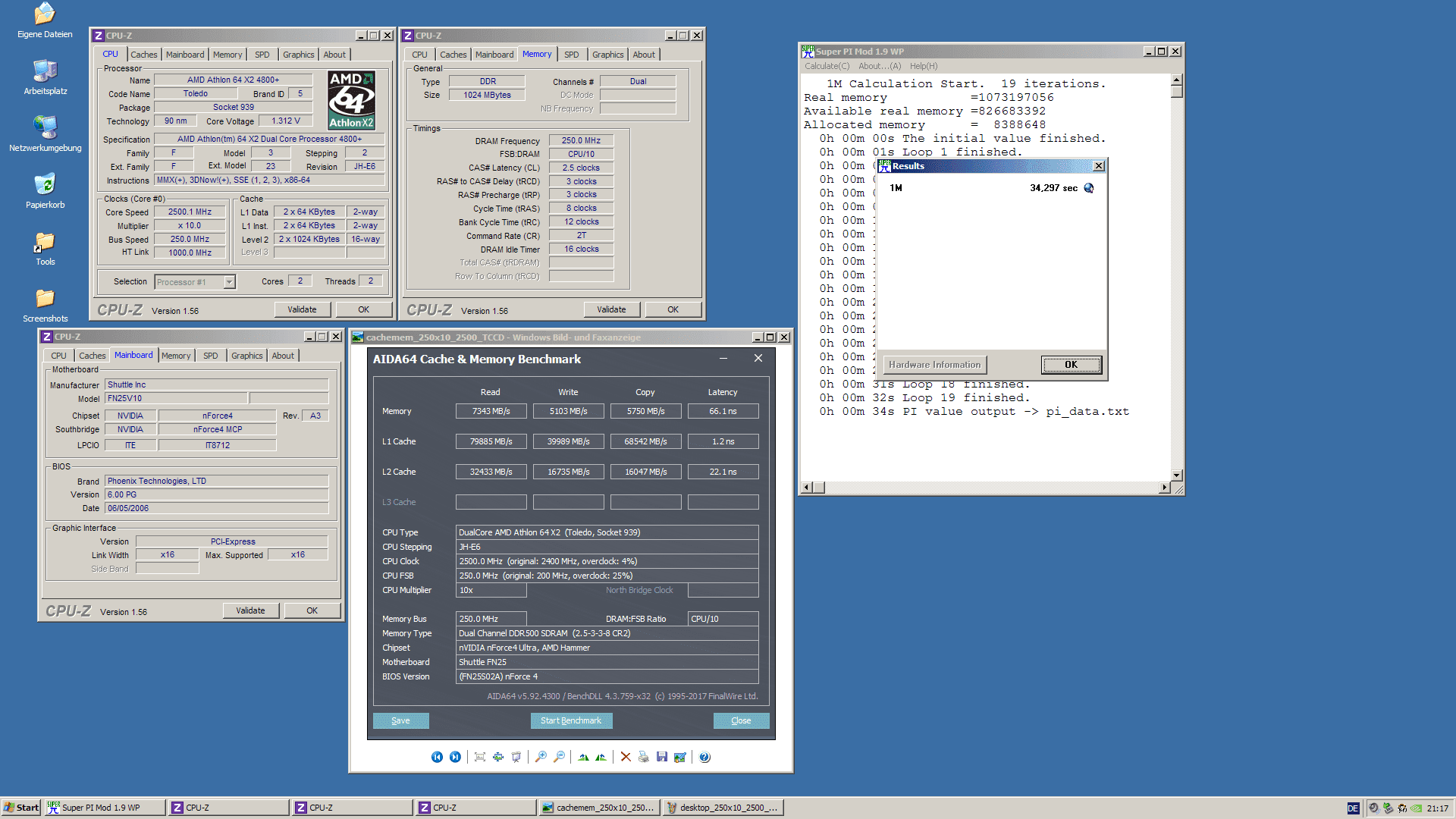Click Start button on taskbar
The image size is (1456, 819).
point(21,808)
